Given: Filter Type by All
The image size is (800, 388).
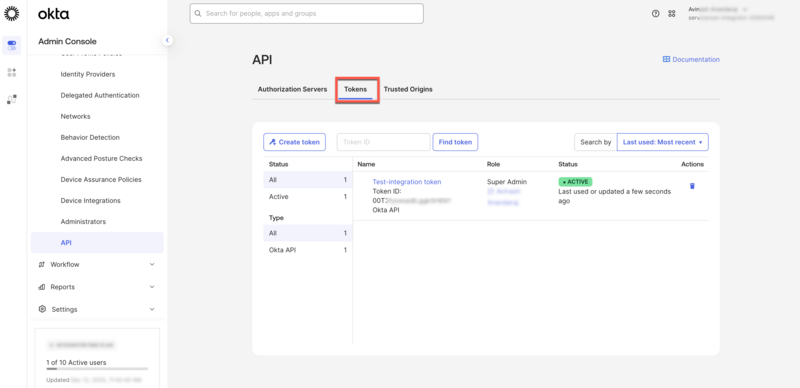Looking at the screenshot, I should pyautogui.click(x=308, y=233).
